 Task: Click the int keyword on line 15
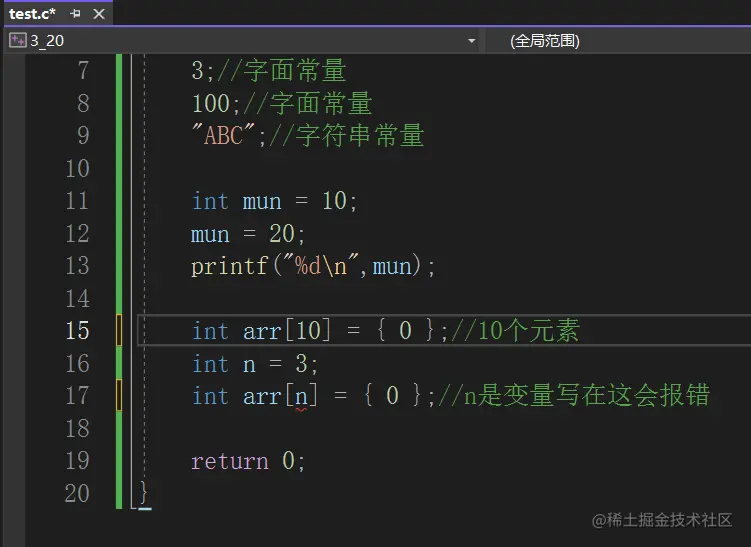coord(210,330)
